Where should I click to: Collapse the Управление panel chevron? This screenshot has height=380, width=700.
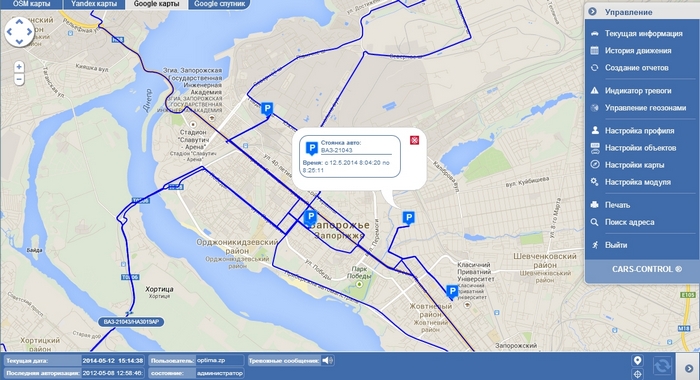592,12
